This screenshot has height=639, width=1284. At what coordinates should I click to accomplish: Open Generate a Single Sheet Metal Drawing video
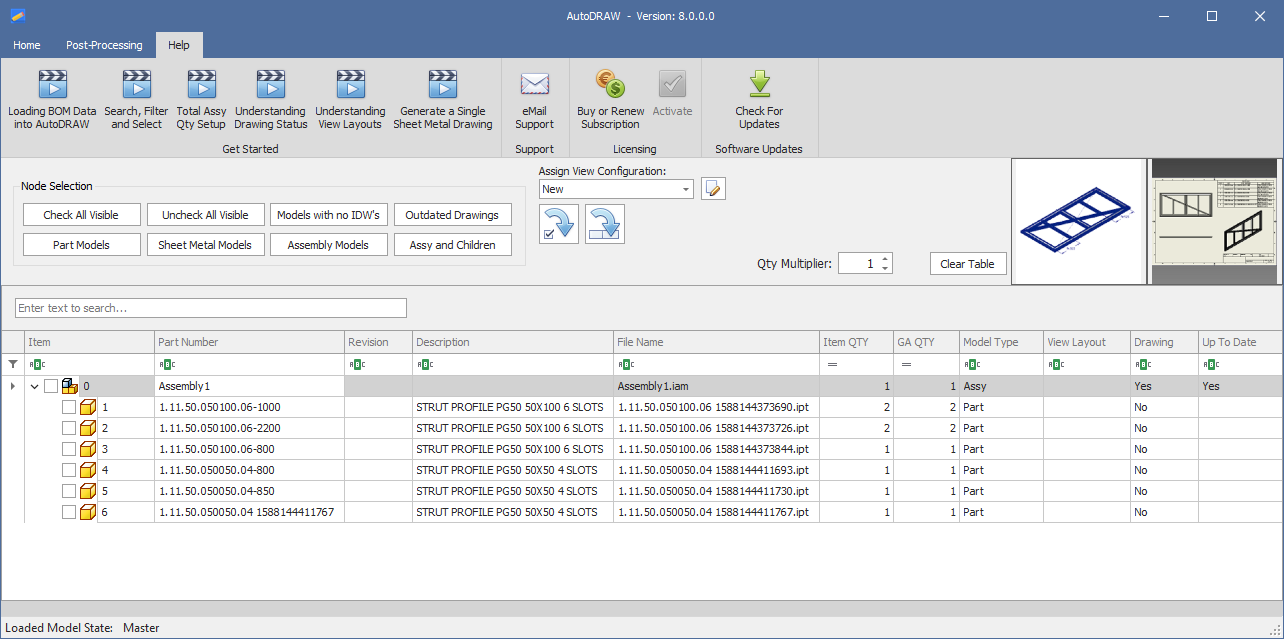click(442, 84)
